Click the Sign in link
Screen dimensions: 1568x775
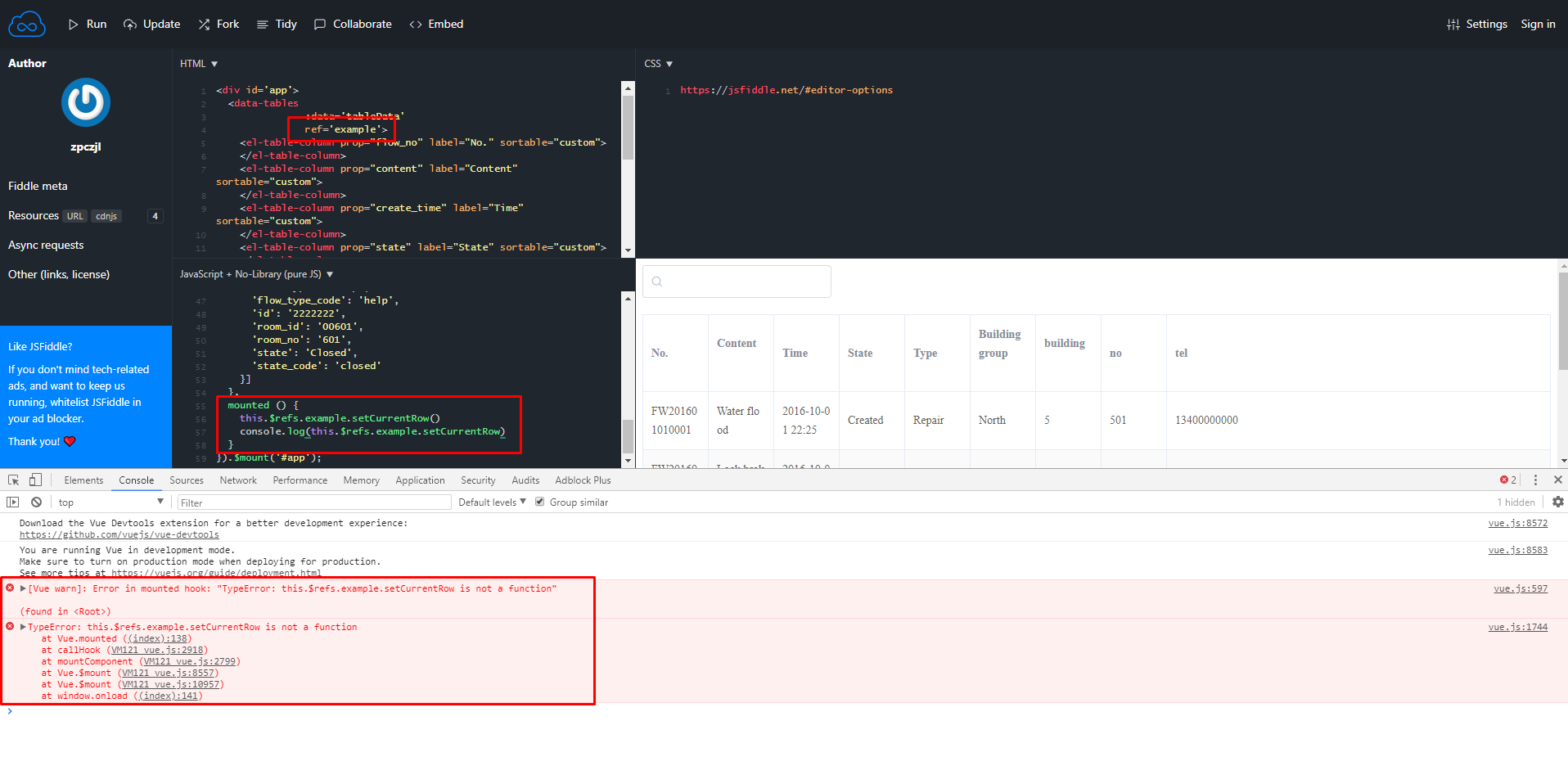click(x=1537, y=24)
